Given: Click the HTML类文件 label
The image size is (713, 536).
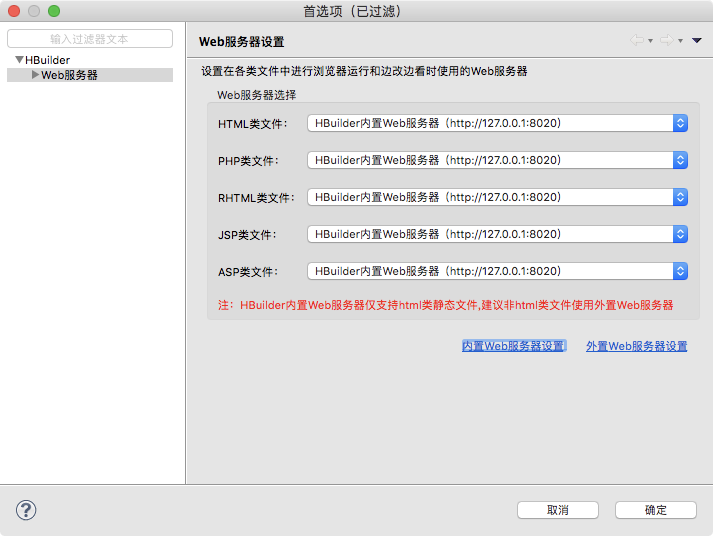Looking at the screenshot, I should click(252, 124).
